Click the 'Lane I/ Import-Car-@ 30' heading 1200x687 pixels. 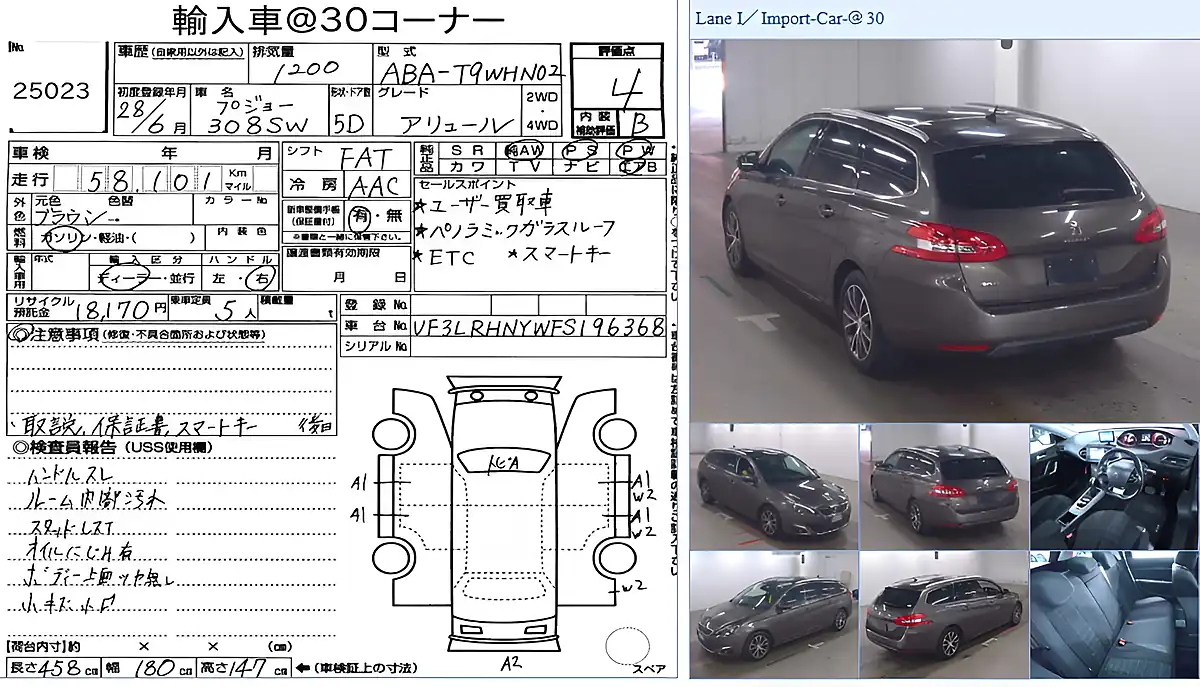pyautogui.click(x=790, y=18)
